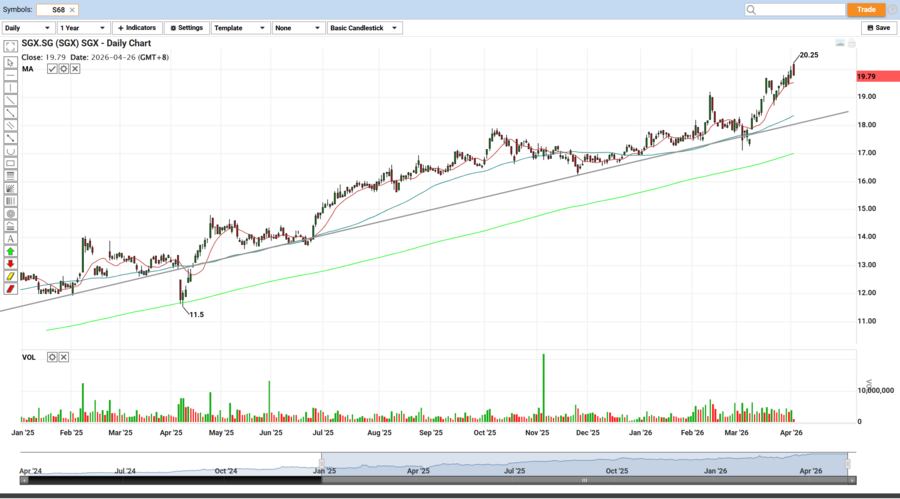Save the chart with Save button

click(x=878, y=28)
